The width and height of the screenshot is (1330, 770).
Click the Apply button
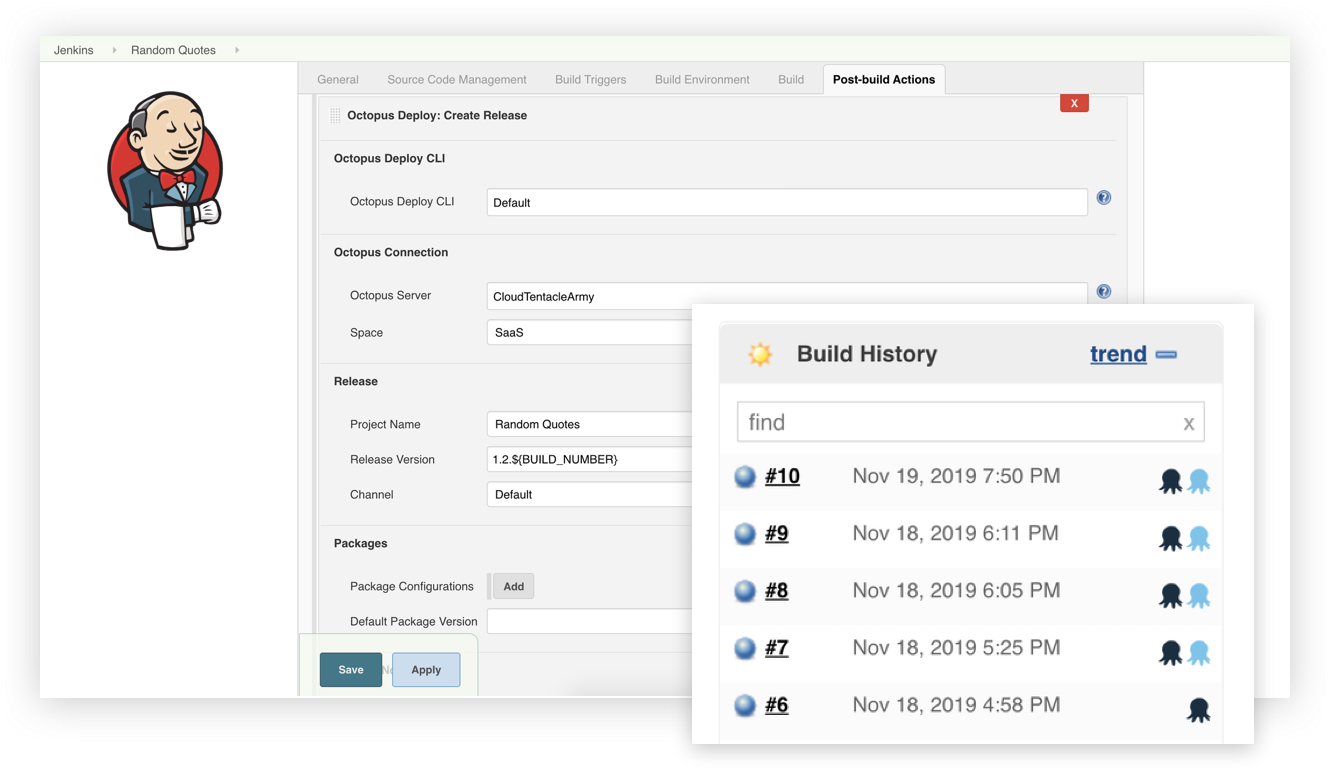pyautogui.click(x=426, y=670)
